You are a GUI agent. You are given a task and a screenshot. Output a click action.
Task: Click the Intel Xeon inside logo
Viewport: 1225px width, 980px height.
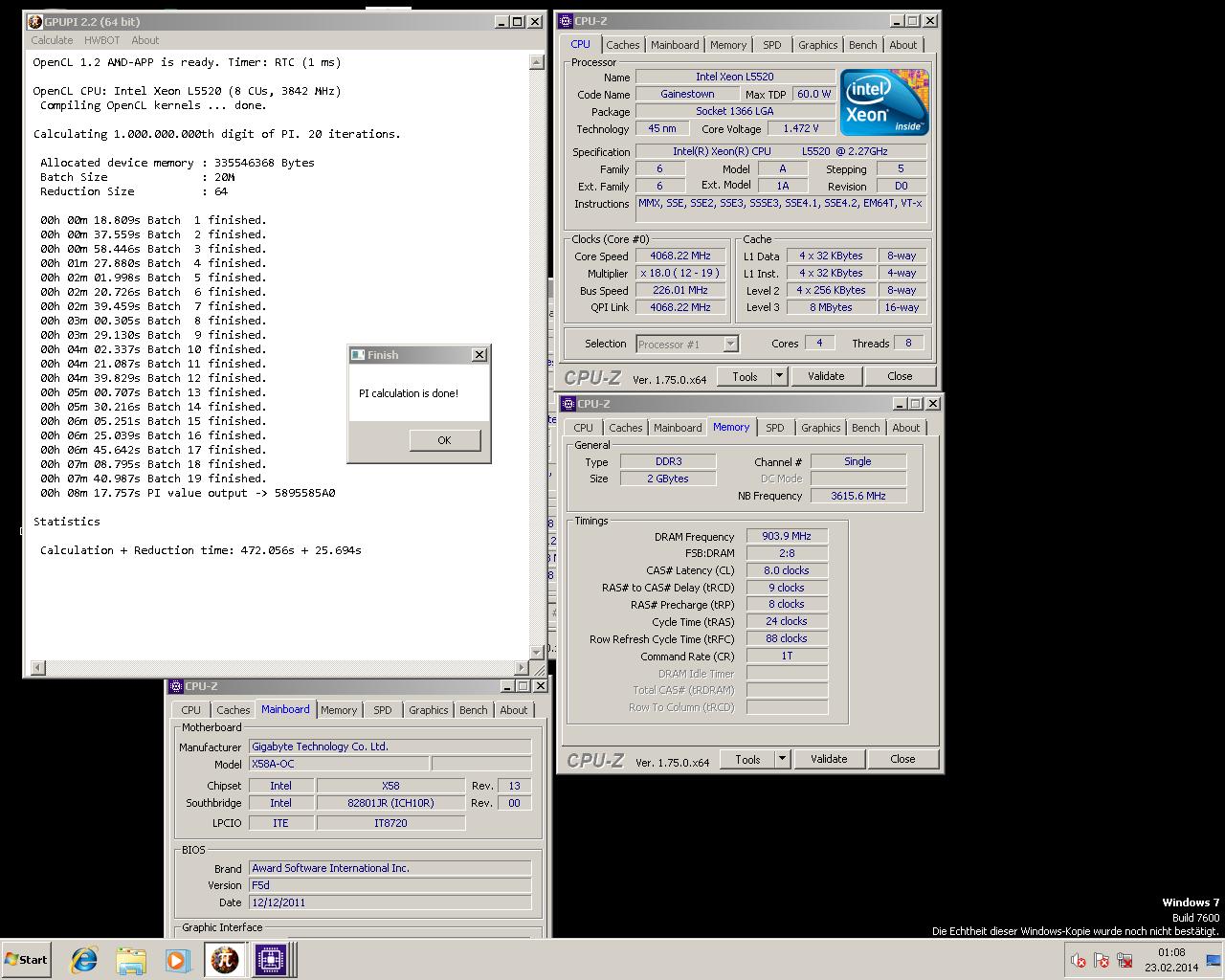883,102
